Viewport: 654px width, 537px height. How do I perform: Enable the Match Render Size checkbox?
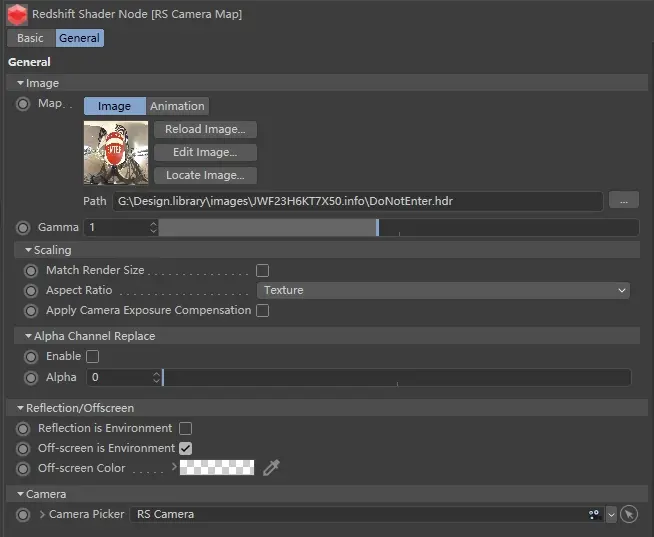pyautogui.click(x=263, y=270)
